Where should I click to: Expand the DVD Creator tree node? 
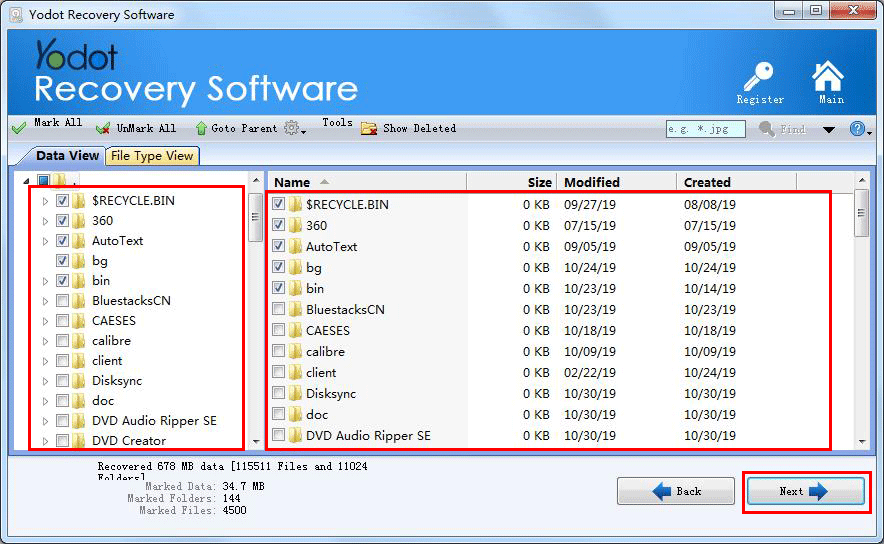[x=45, y=441]
